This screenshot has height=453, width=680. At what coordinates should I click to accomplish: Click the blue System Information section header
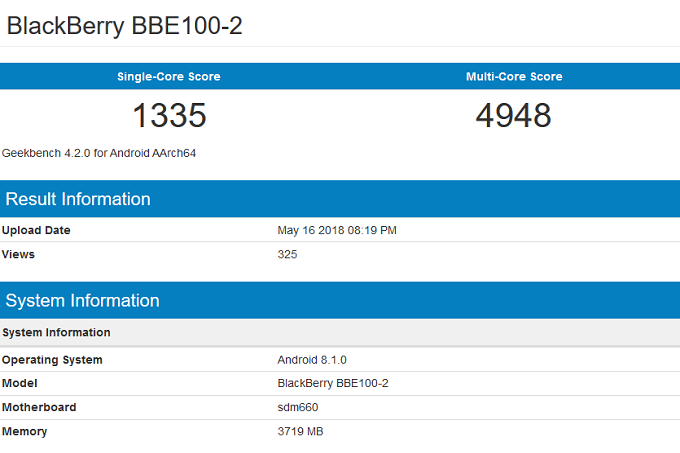pyautogui.click(x=340, y=300)
